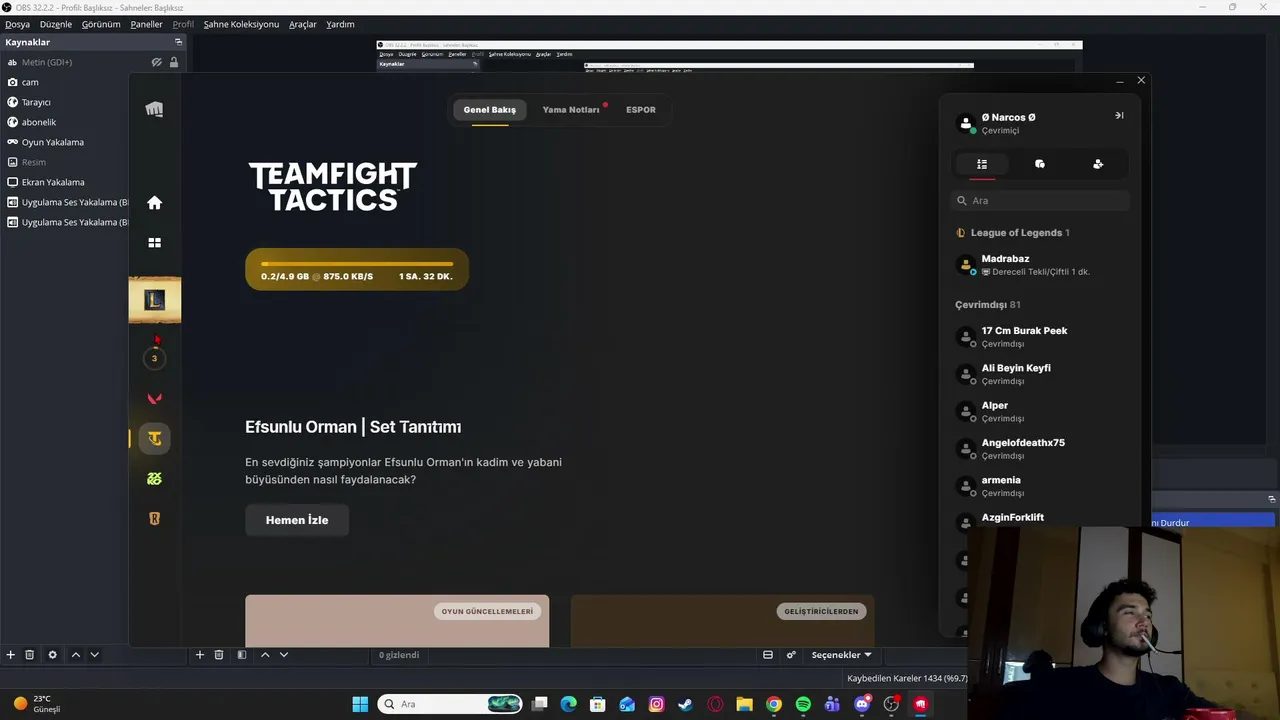Click the OYUN GÜNCELLEMELERİ news card
Screen dimensions: 1280x720
tap(397, 621)
